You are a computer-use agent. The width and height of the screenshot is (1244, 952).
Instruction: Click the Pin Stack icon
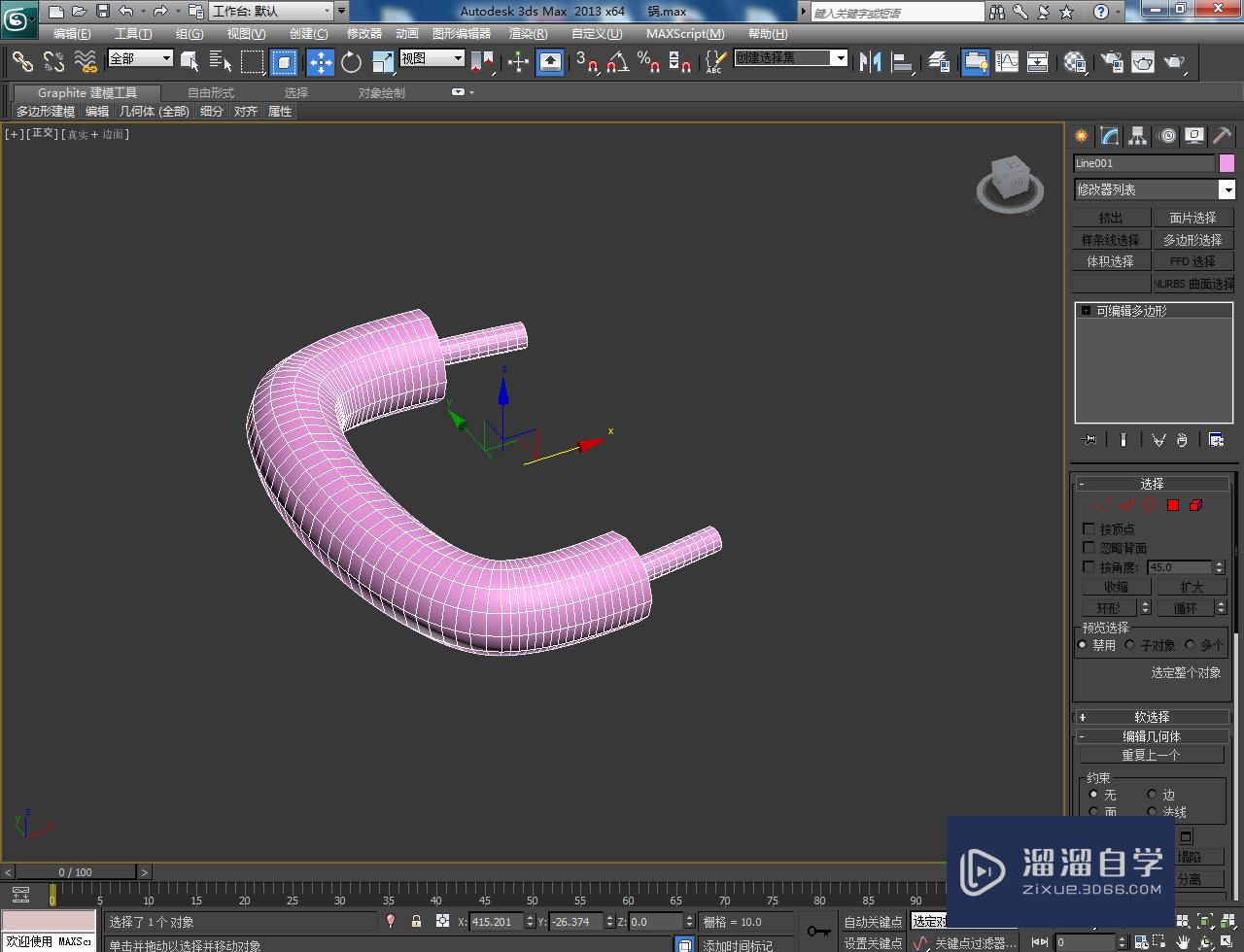[x=1089, y=440]
